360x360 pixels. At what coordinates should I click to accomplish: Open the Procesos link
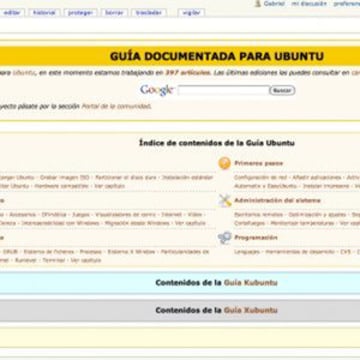pyautogui.click(x=91, y=252)
